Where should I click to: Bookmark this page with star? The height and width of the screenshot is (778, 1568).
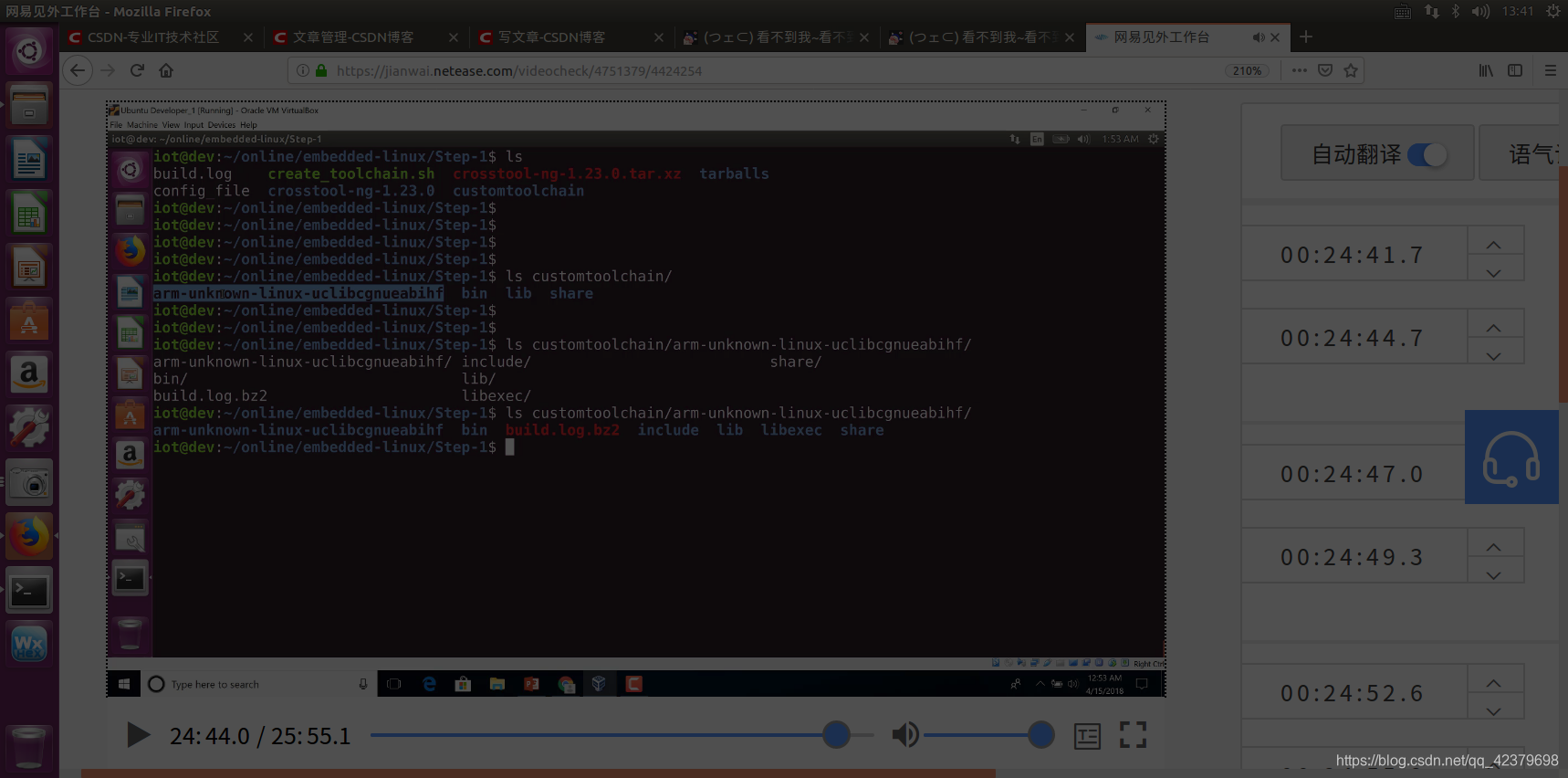click(x=1351, y=70)
